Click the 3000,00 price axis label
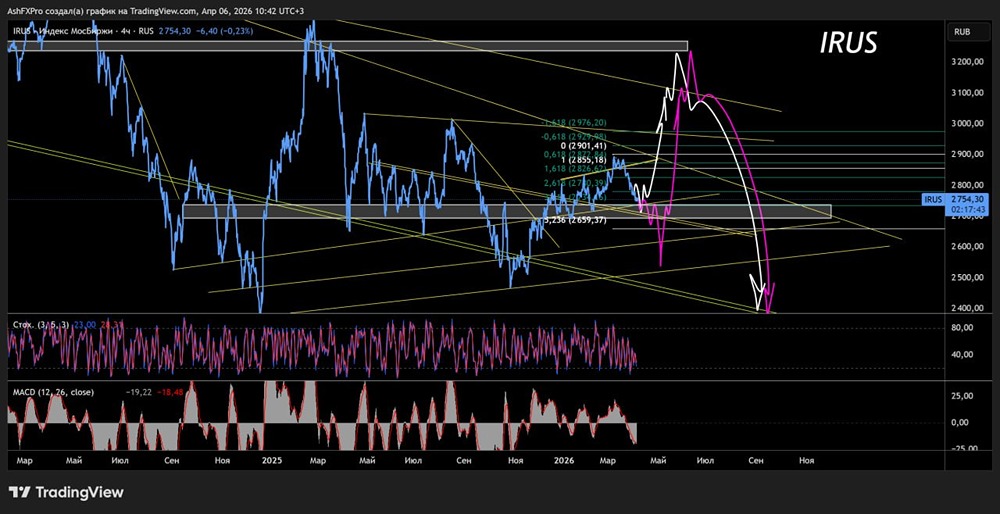 click(x=968, y=124)
